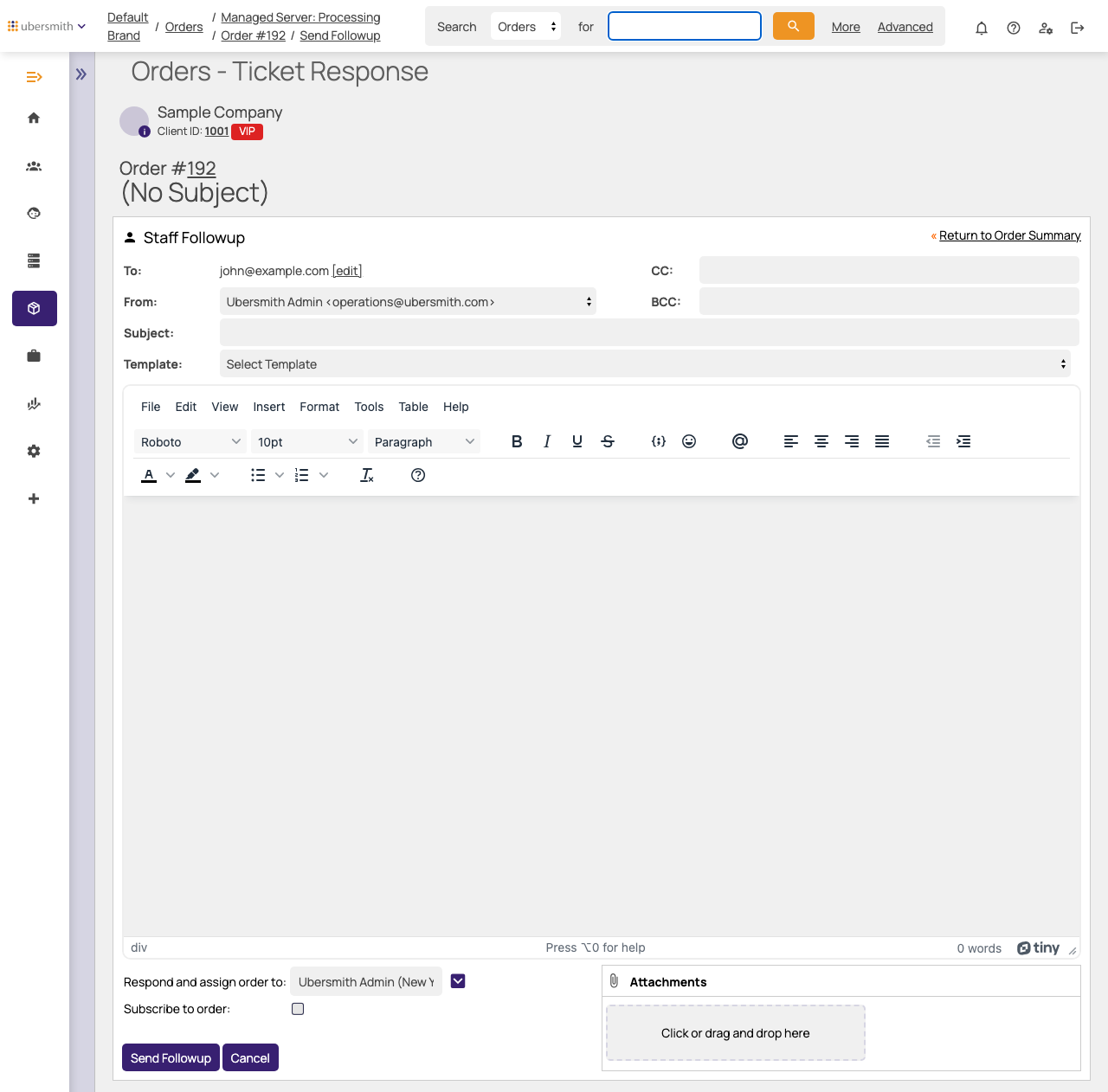The height and width of the screenshot is (1092, 1108).
Task: Align text right
Action: [x=852, y=441]
